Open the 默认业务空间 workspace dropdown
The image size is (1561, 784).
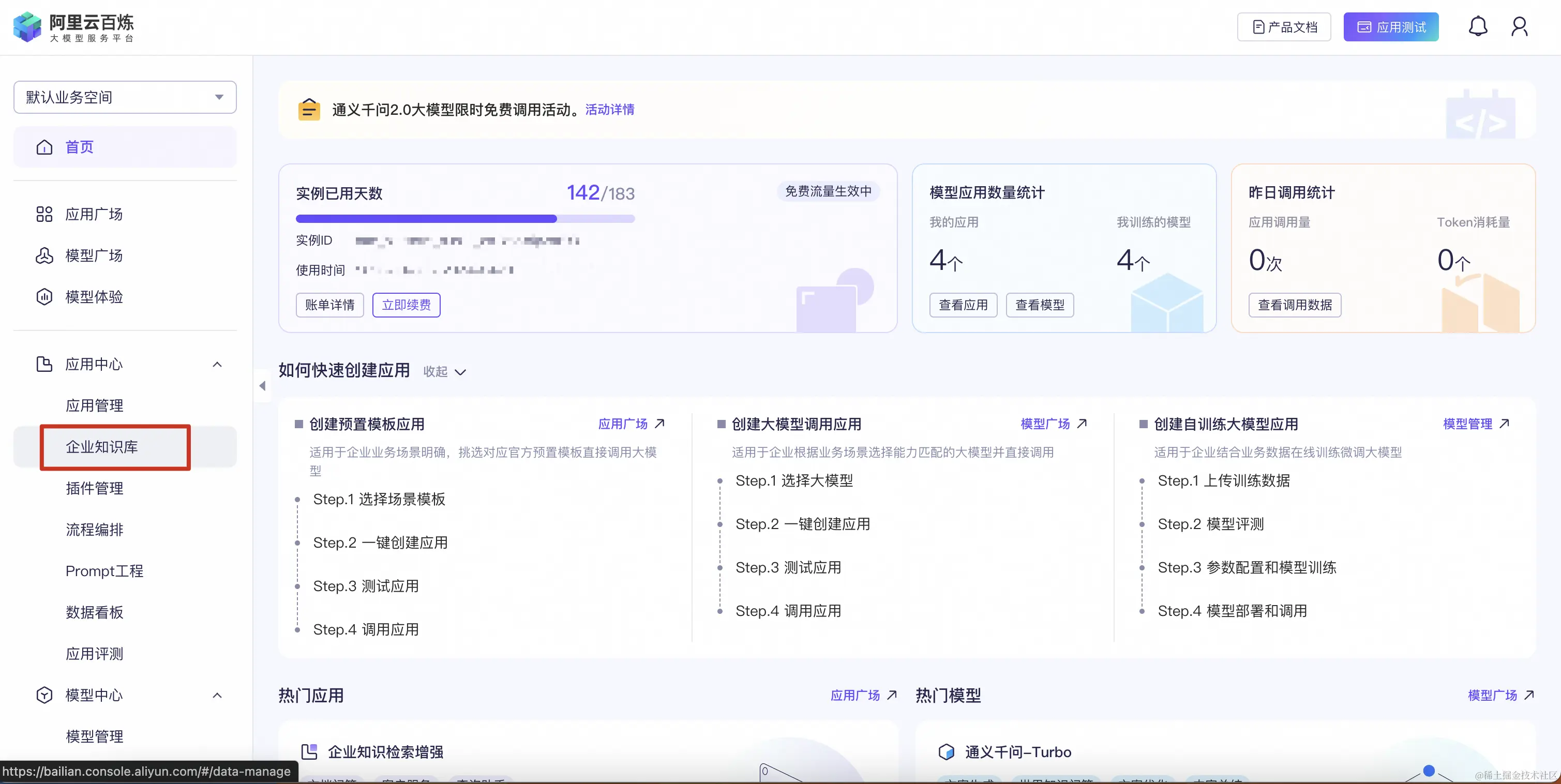click(x=125, y=98)
